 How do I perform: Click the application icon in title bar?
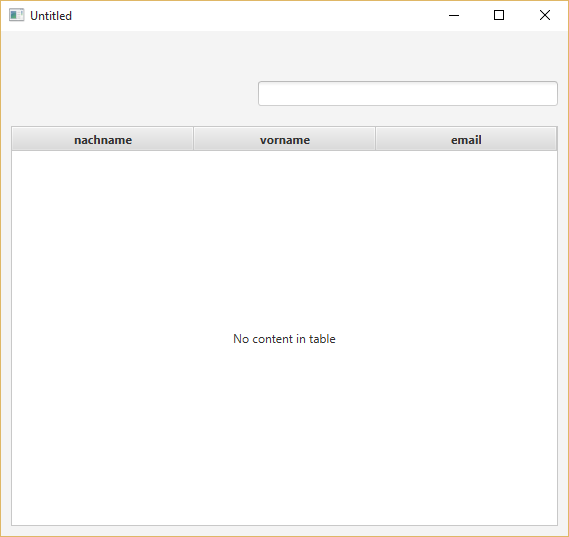tap(16, 15)
